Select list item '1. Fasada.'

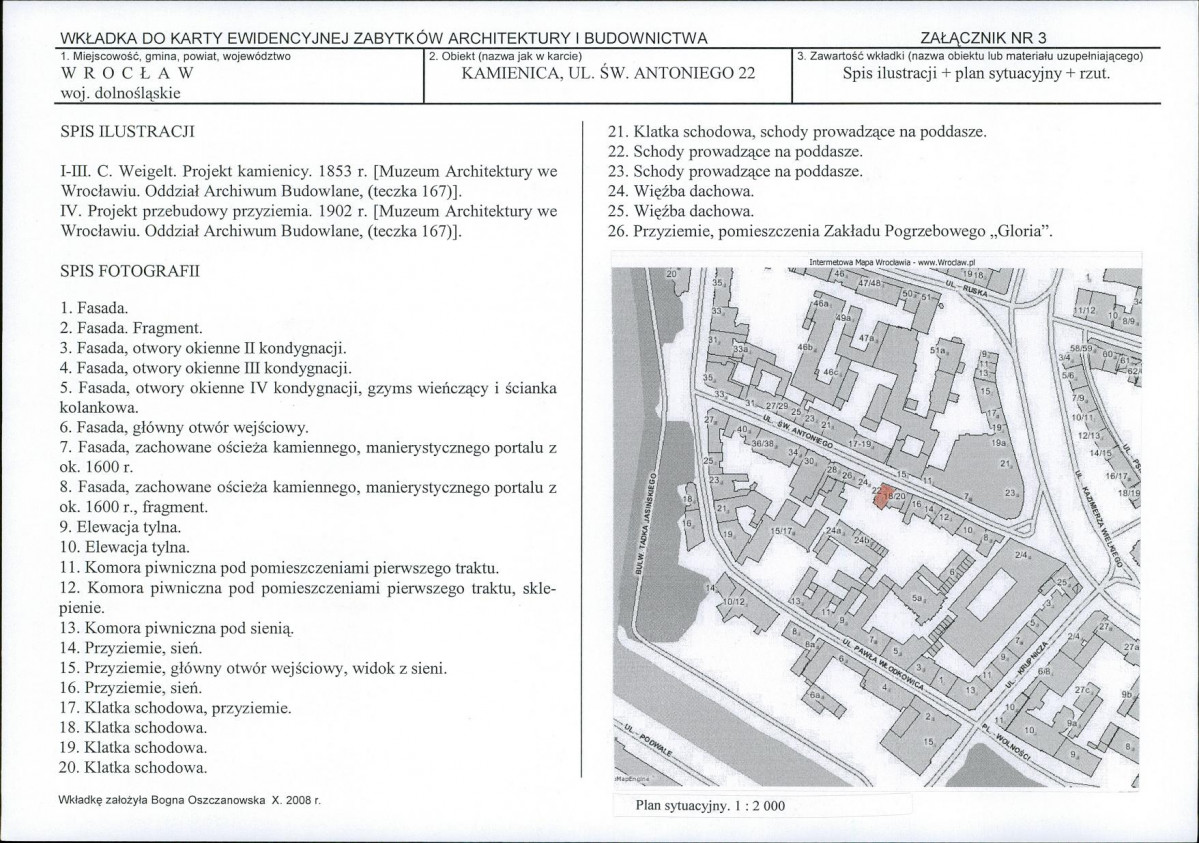[x=94, y=308]
